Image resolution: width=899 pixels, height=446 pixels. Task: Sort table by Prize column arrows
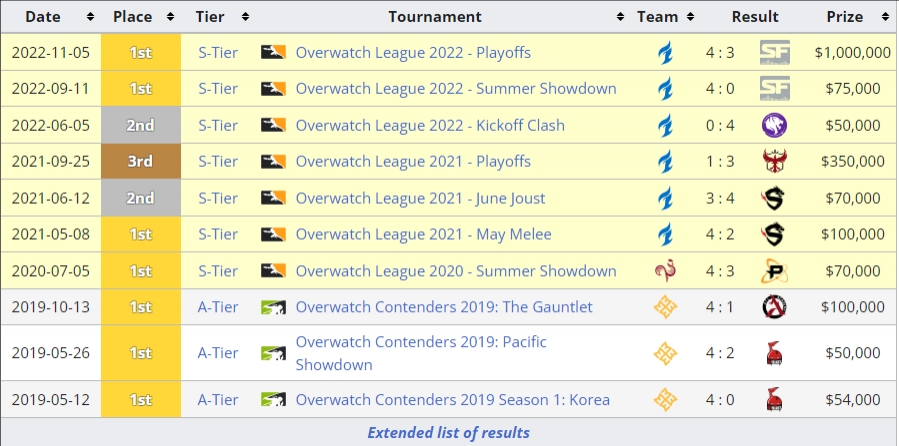point(885,17)
